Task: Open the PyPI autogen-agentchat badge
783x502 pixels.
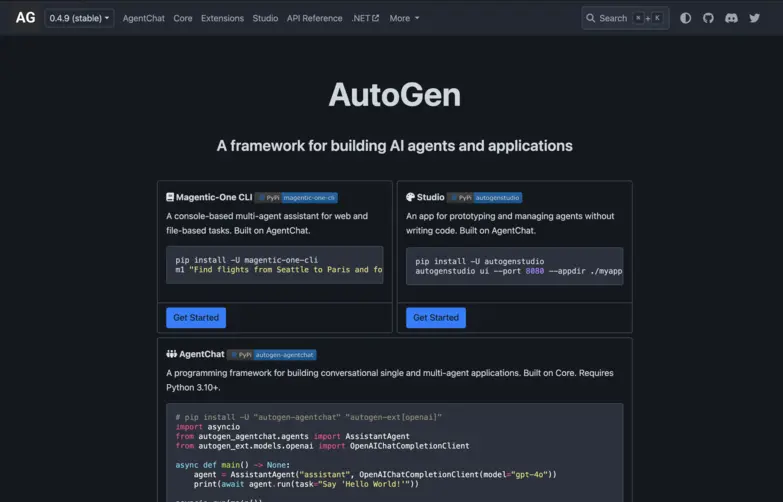Action: [272, 355]
